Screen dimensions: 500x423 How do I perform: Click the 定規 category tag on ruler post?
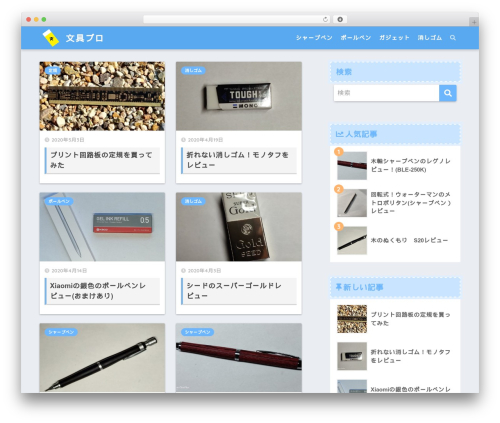(x=53, y=70)
